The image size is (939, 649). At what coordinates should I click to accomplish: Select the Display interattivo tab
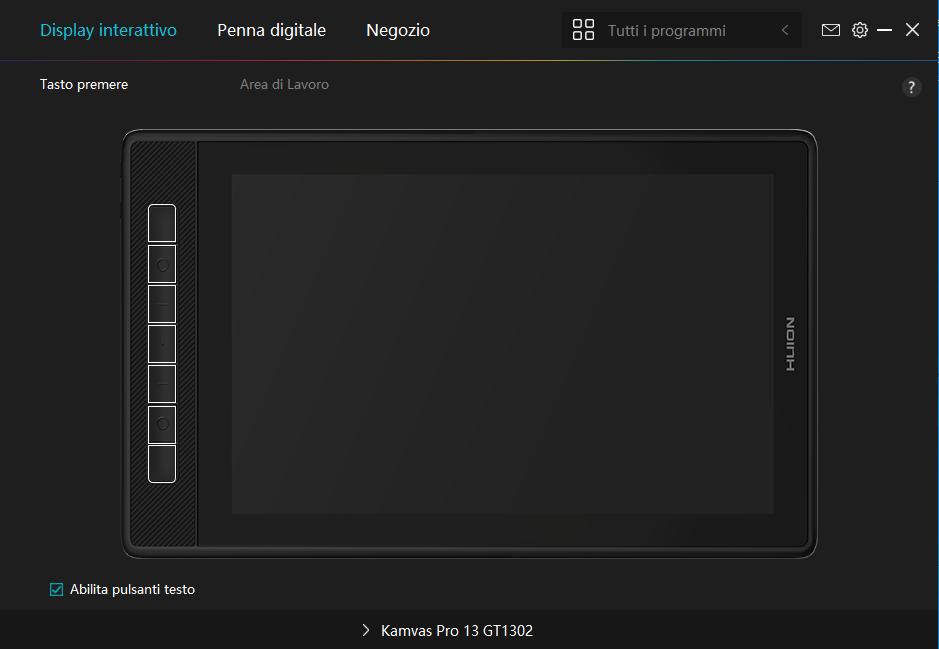click(x=108, y=30)
